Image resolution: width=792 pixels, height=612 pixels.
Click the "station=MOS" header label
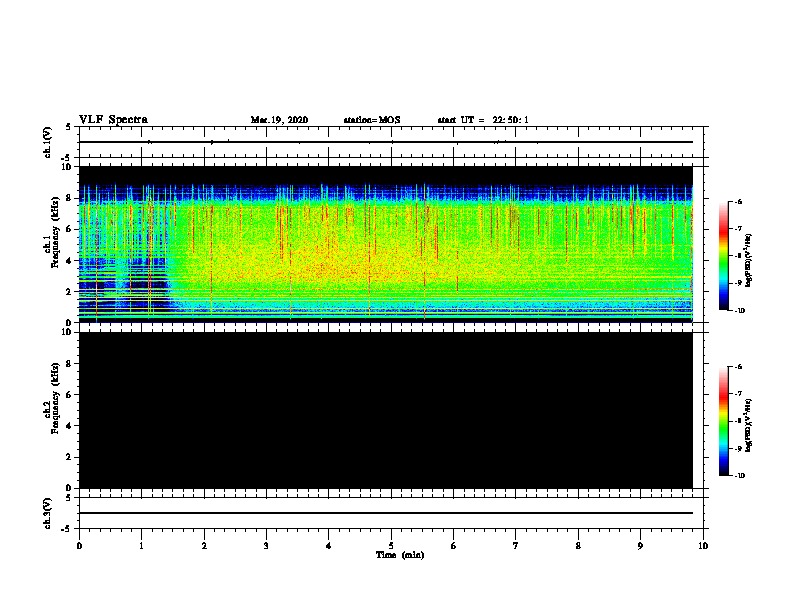coord(372,120)
